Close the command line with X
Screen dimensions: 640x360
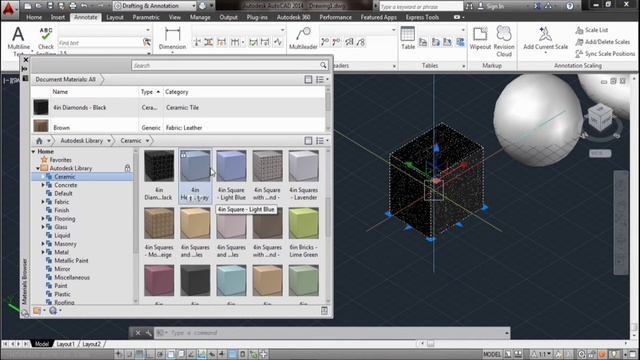(138, 333)
